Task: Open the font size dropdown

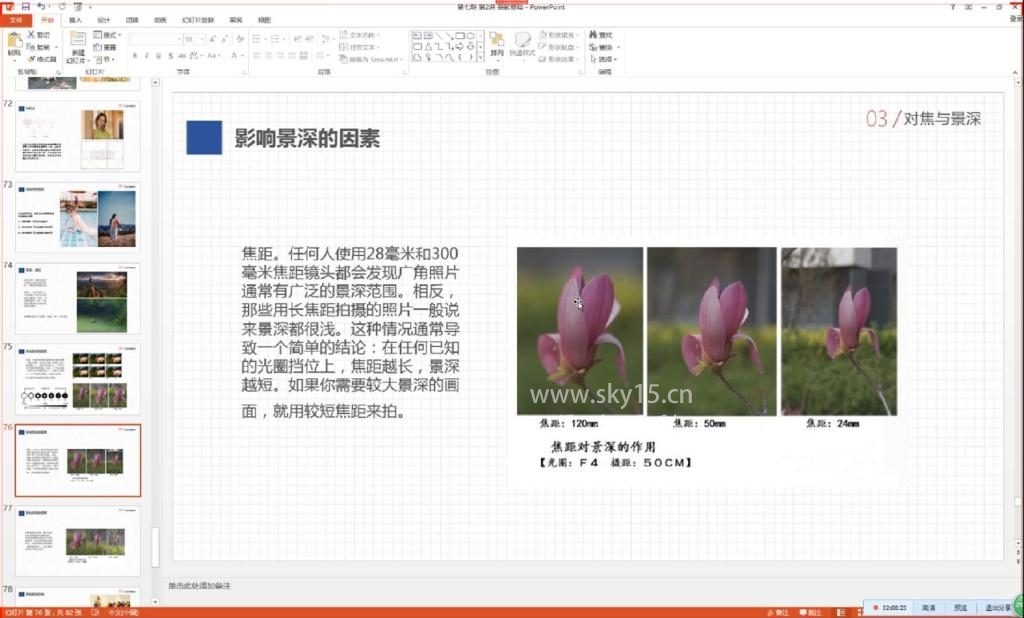Action: (x=202, y=39)
